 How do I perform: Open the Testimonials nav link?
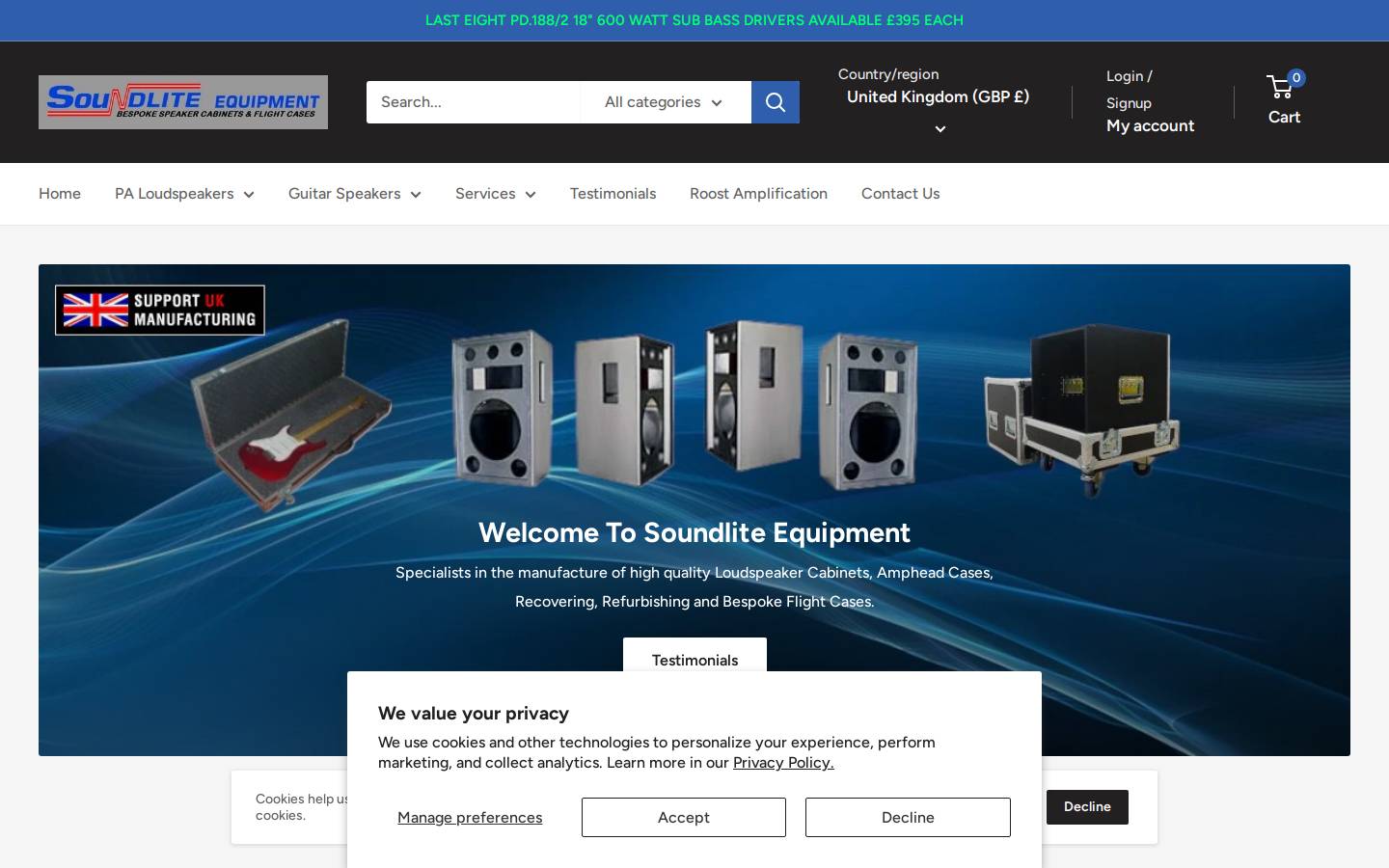pos(613,194)
